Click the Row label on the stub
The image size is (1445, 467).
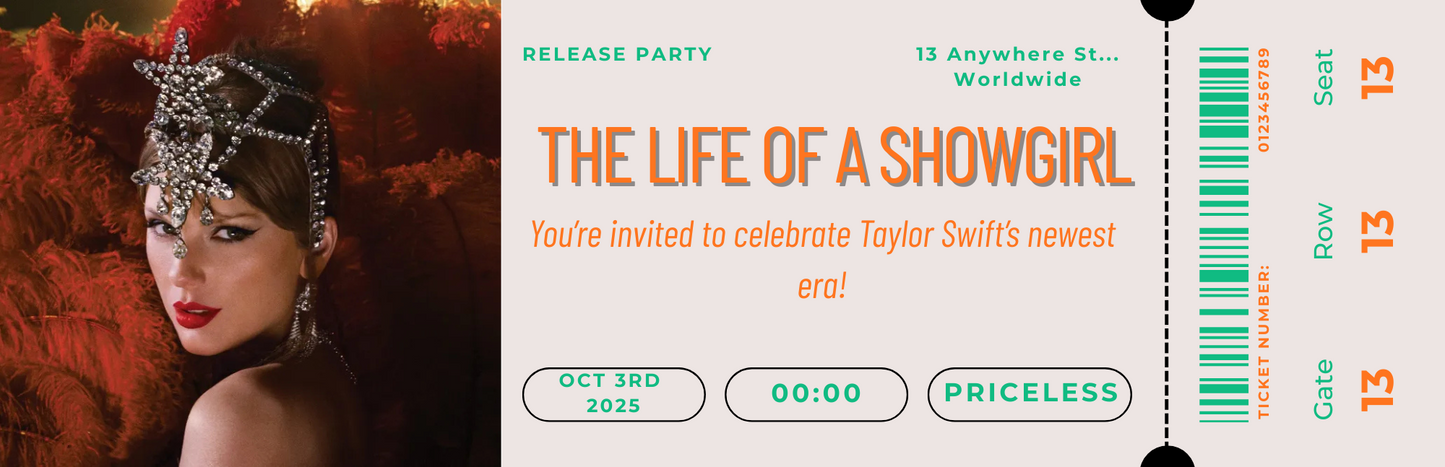1324,231
